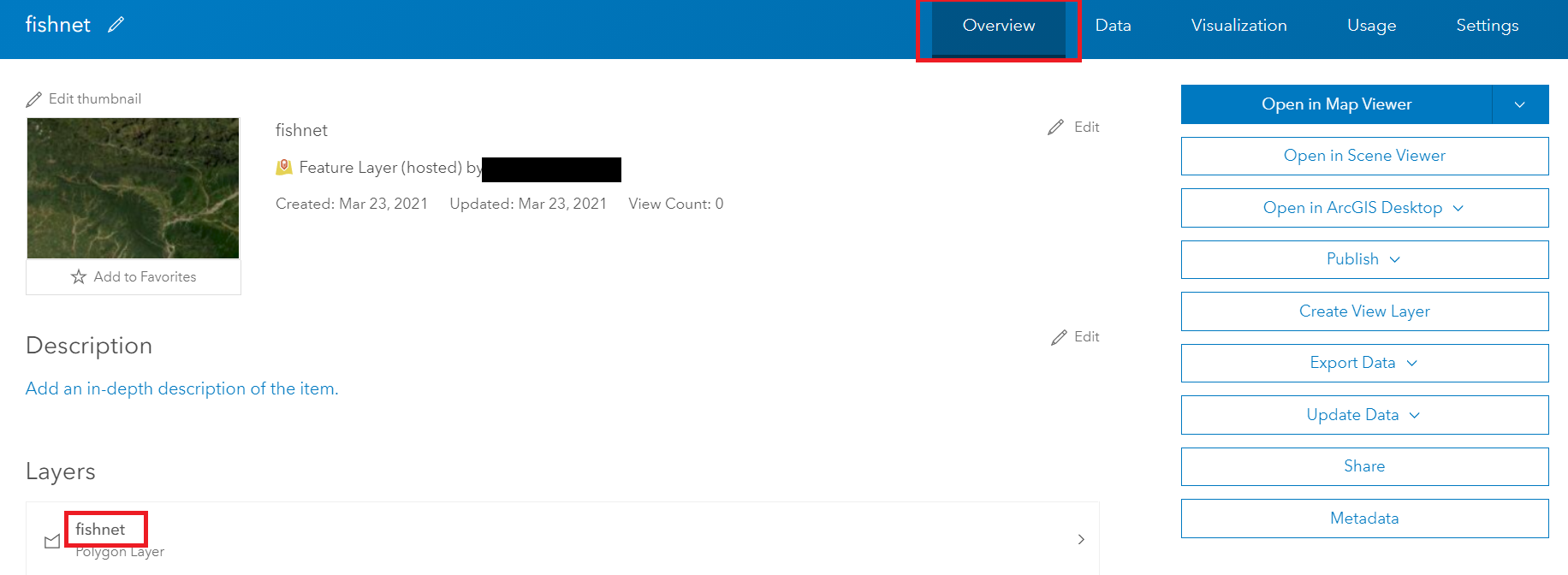Expand the fishnet layer row chevron
Image resolution: width=1568 pixels, height=575 pixels.
[x=1081, y=539]
